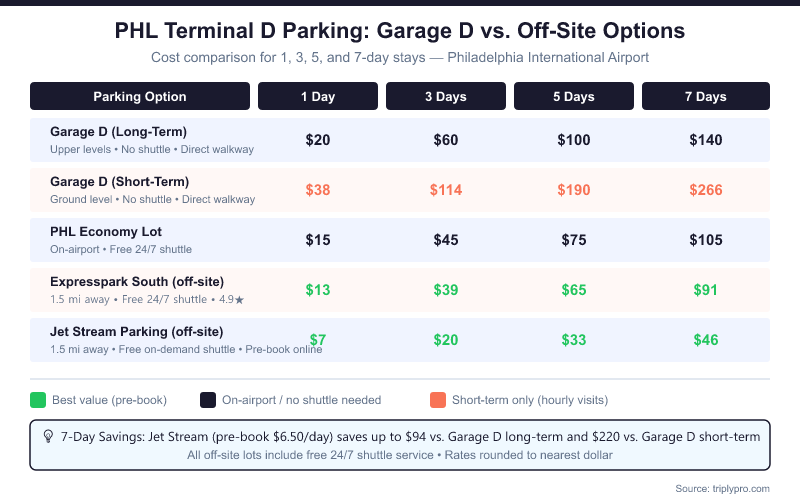
Task: Select the 3 Days column header
Action: (x=446, y=97)
